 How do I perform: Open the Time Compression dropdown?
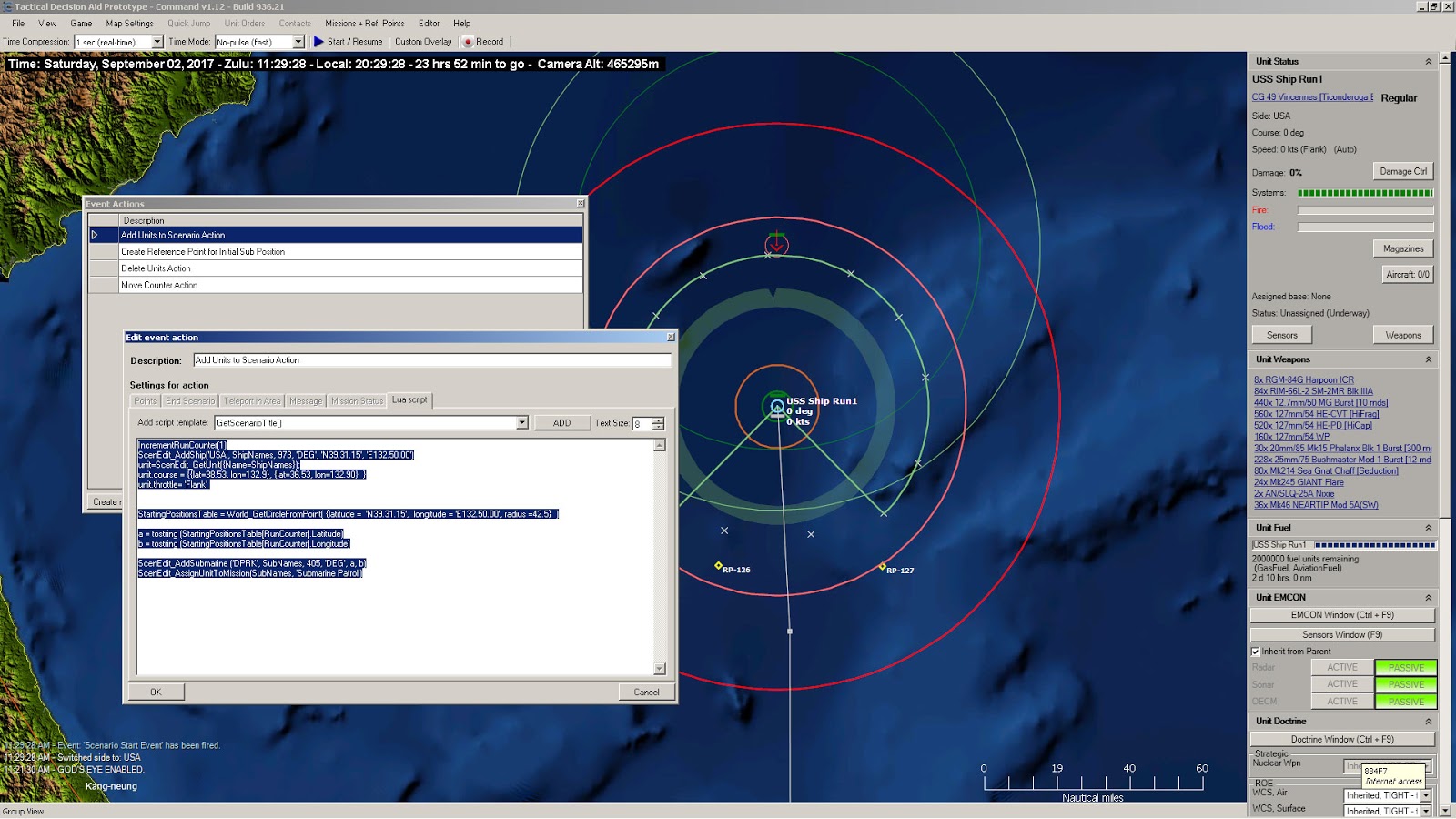(157, 42)
